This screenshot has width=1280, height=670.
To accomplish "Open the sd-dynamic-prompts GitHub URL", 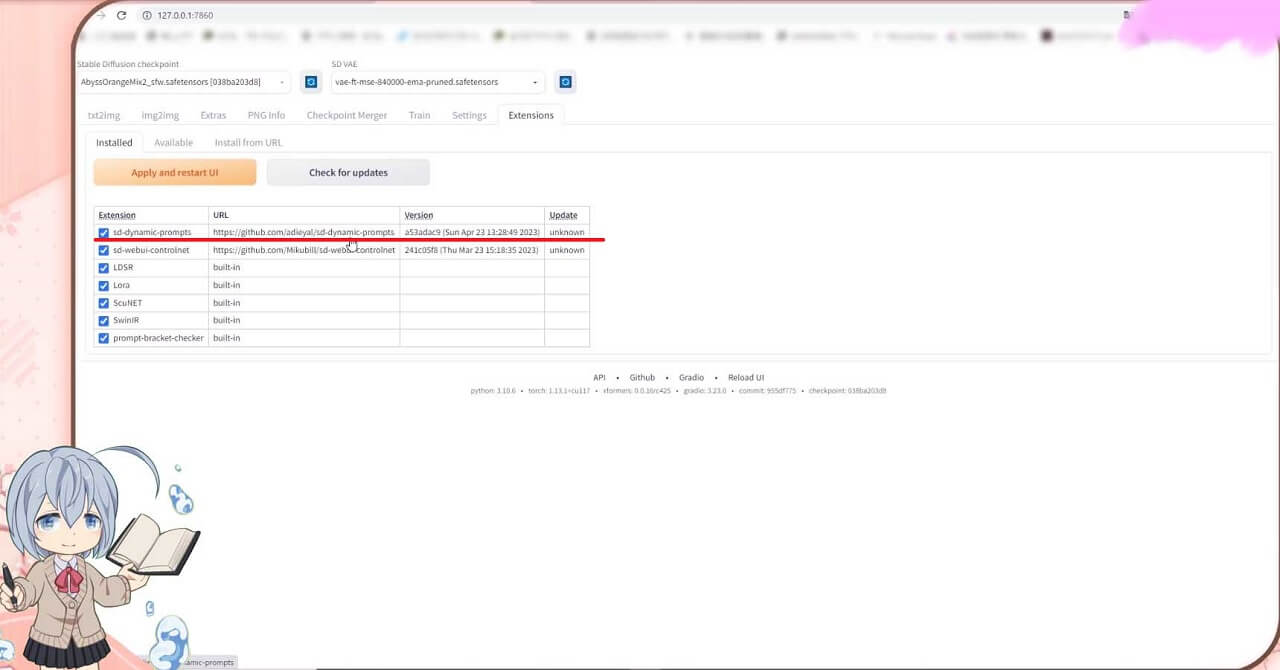I will click(x=303, y=232).
